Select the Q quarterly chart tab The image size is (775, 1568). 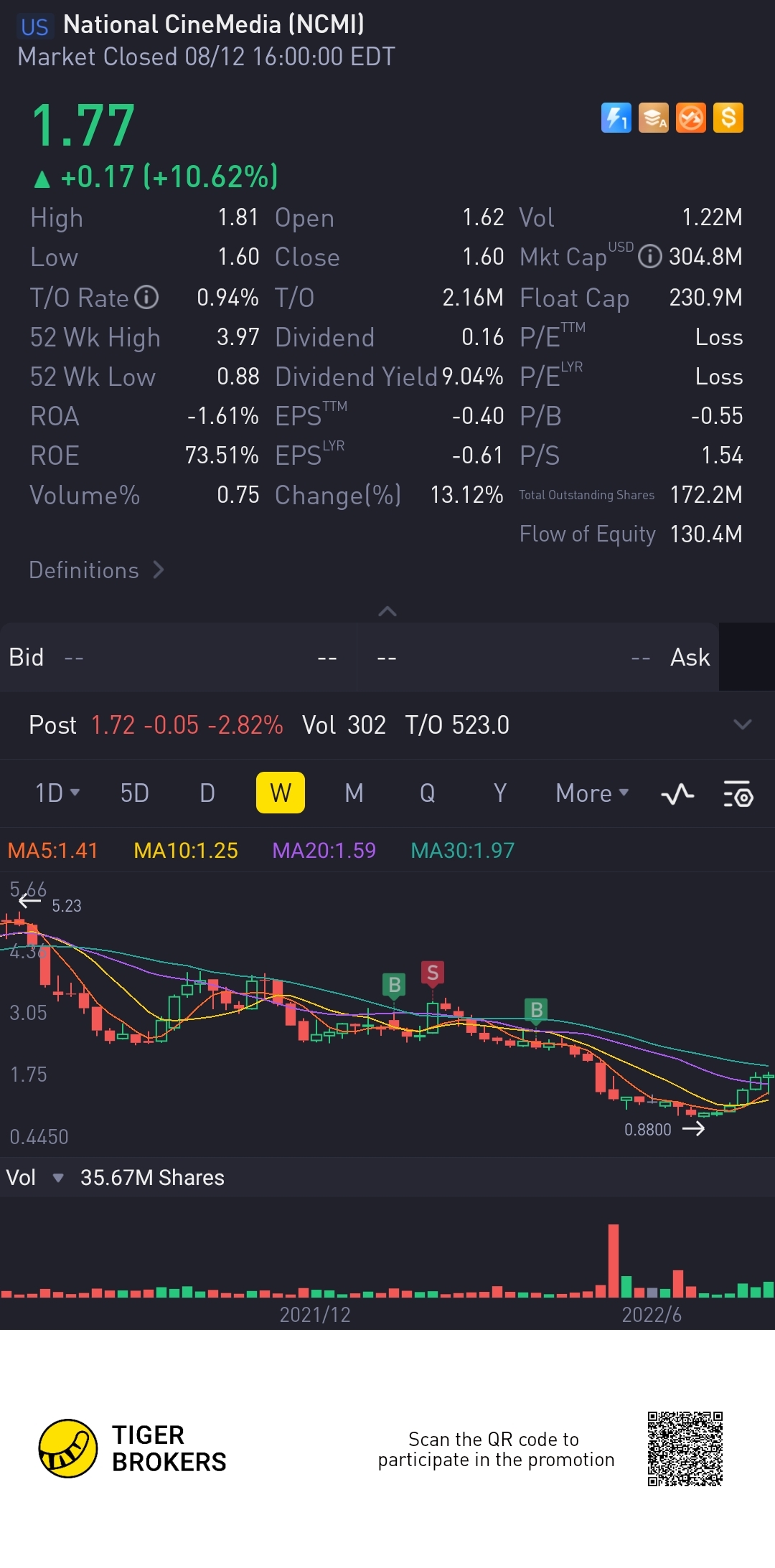click(x=427, y=793)
